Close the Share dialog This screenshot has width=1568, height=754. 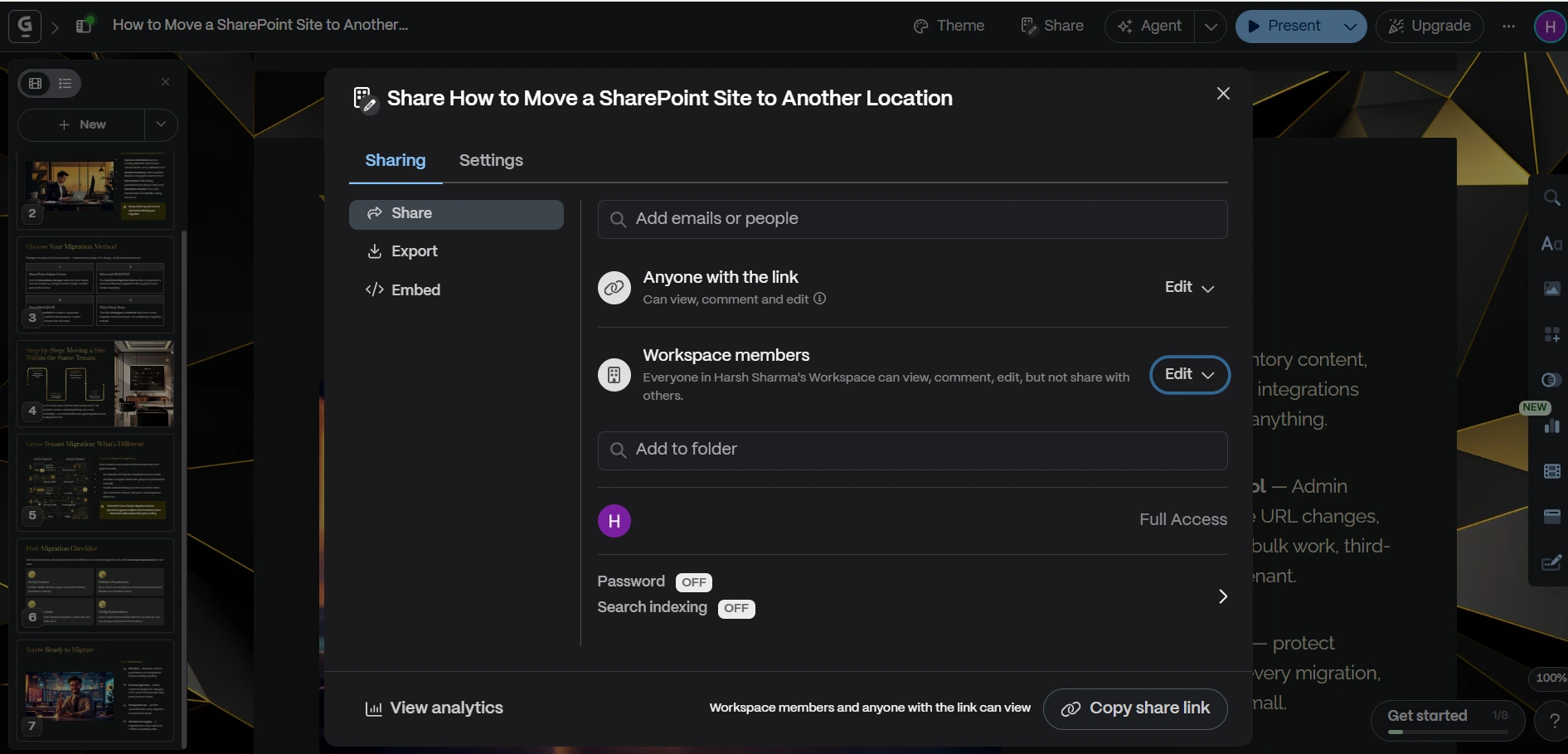pos(1223,94)
